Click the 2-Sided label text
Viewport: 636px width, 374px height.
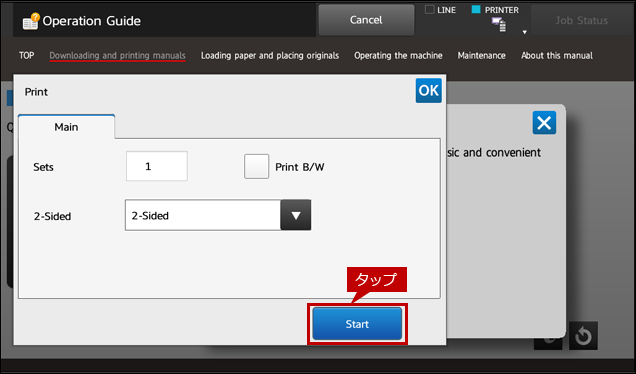[x=52, y=216]
